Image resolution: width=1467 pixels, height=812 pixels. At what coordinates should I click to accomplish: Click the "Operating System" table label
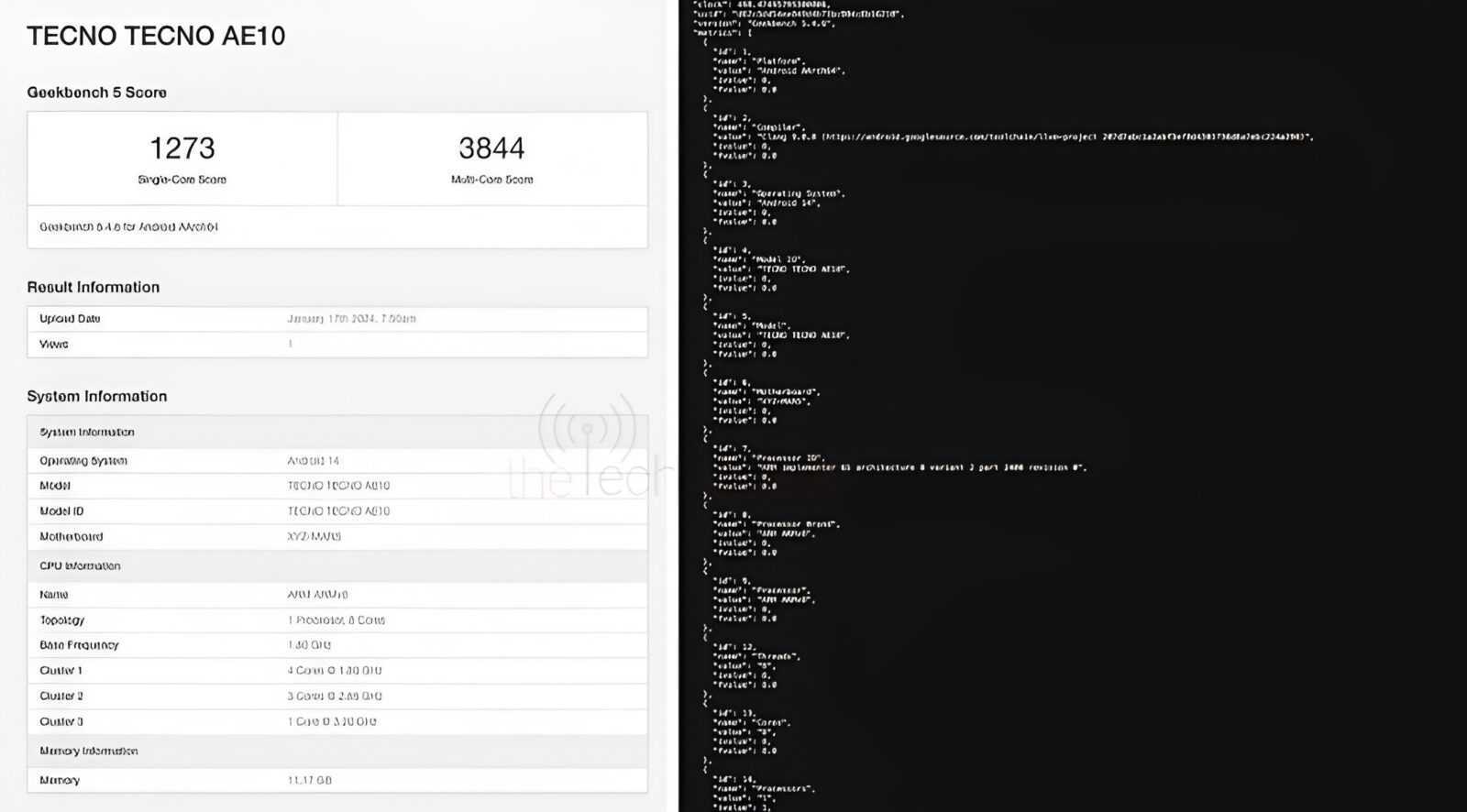(x=83, y=461)
